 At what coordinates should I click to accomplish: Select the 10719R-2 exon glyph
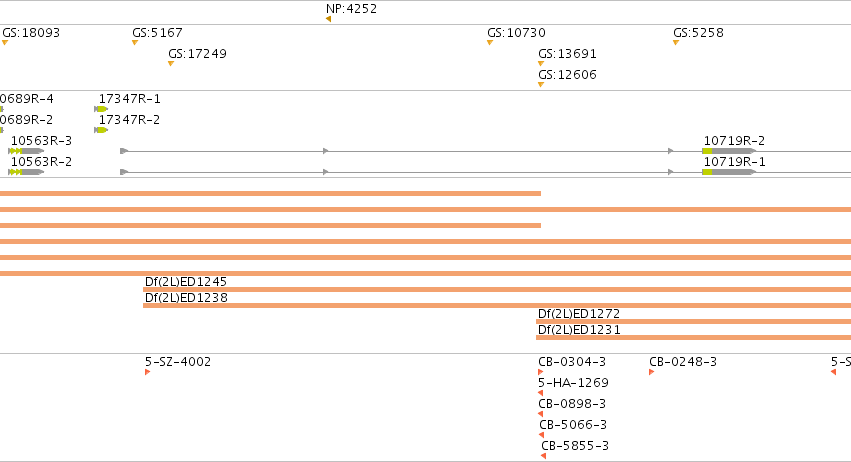(x=729, y=151)
